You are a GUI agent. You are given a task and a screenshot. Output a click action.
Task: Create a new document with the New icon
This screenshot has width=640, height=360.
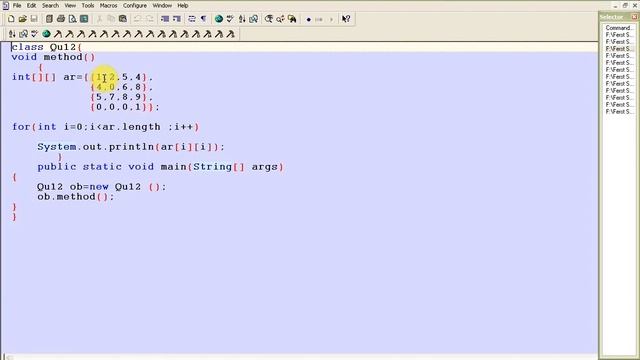pyautogui.click(x=11, y=19)
